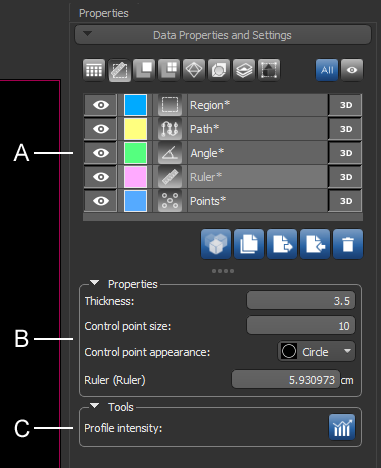Screen dimensions: 381x468
Task: Click the Control point size field
Action: coord(301,326)
